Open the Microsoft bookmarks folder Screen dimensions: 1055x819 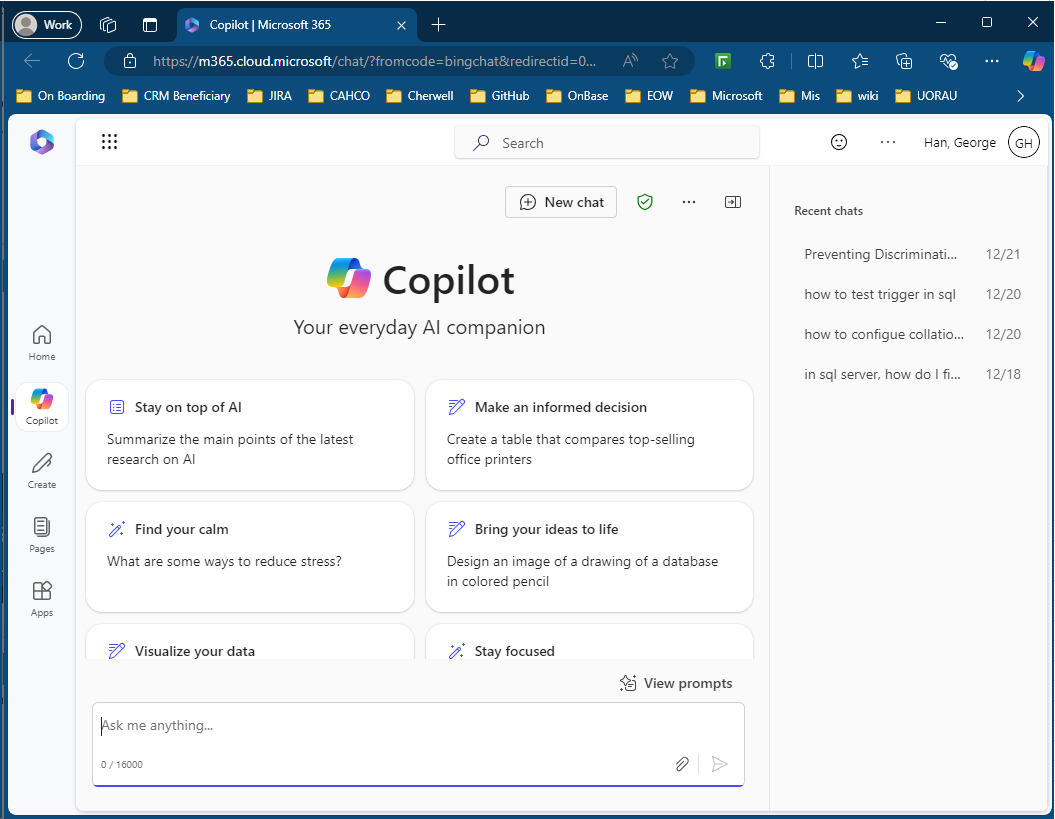click(x=727, y=96)
